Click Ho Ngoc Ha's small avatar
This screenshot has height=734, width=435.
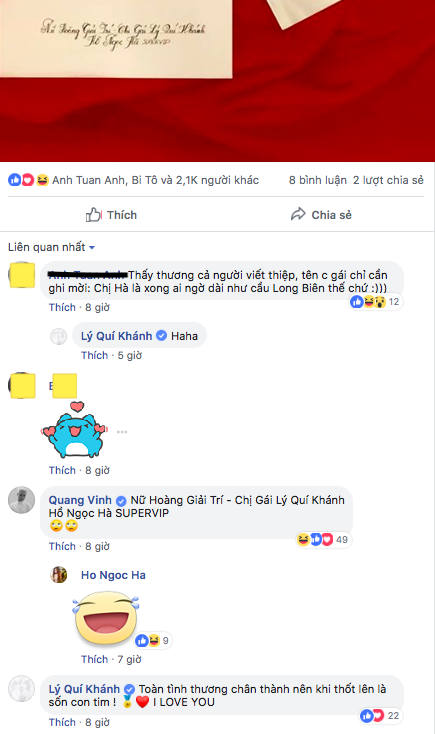pos(59,575)
